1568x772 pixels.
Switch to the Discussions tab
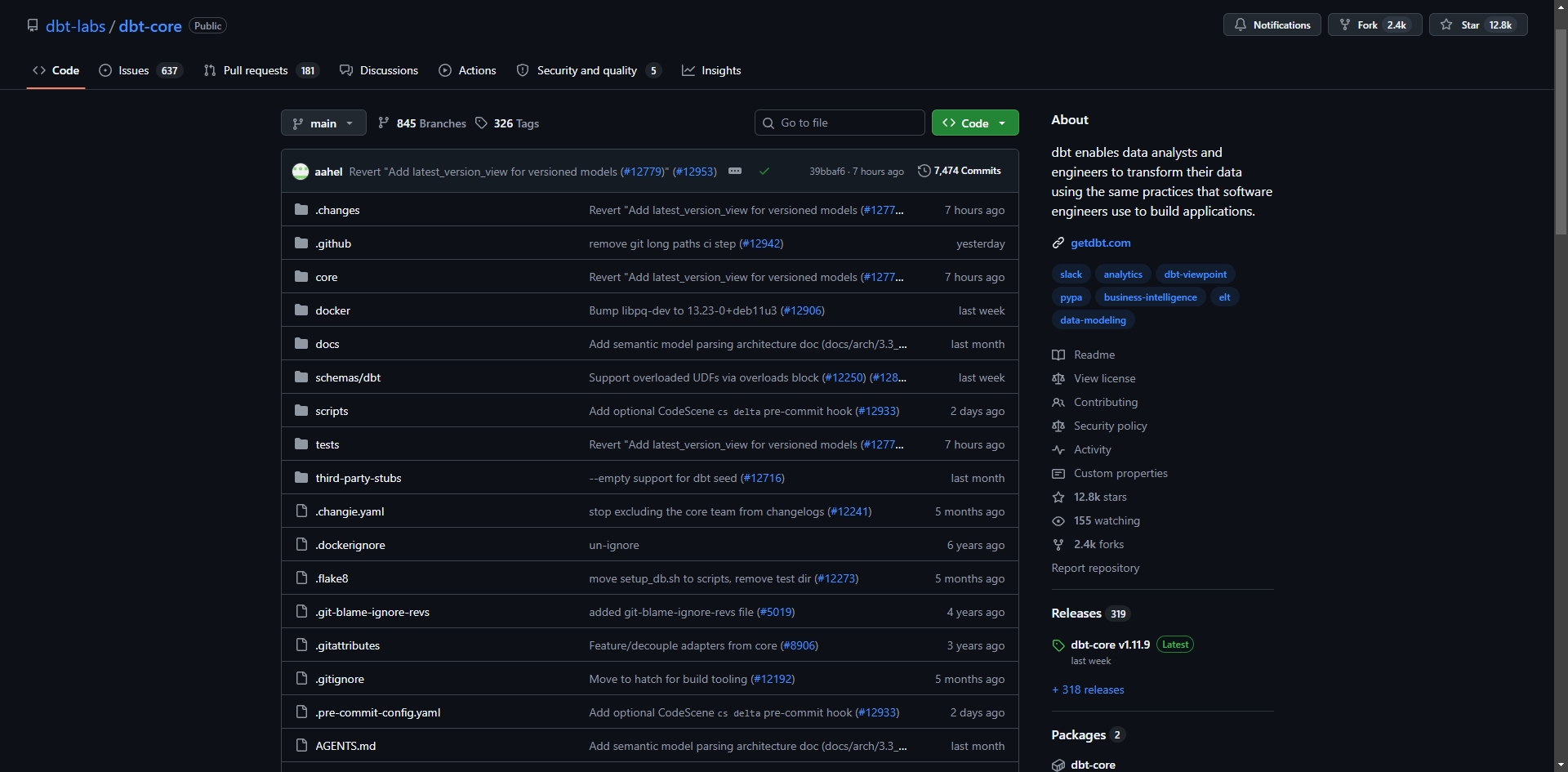coord(379,70)
